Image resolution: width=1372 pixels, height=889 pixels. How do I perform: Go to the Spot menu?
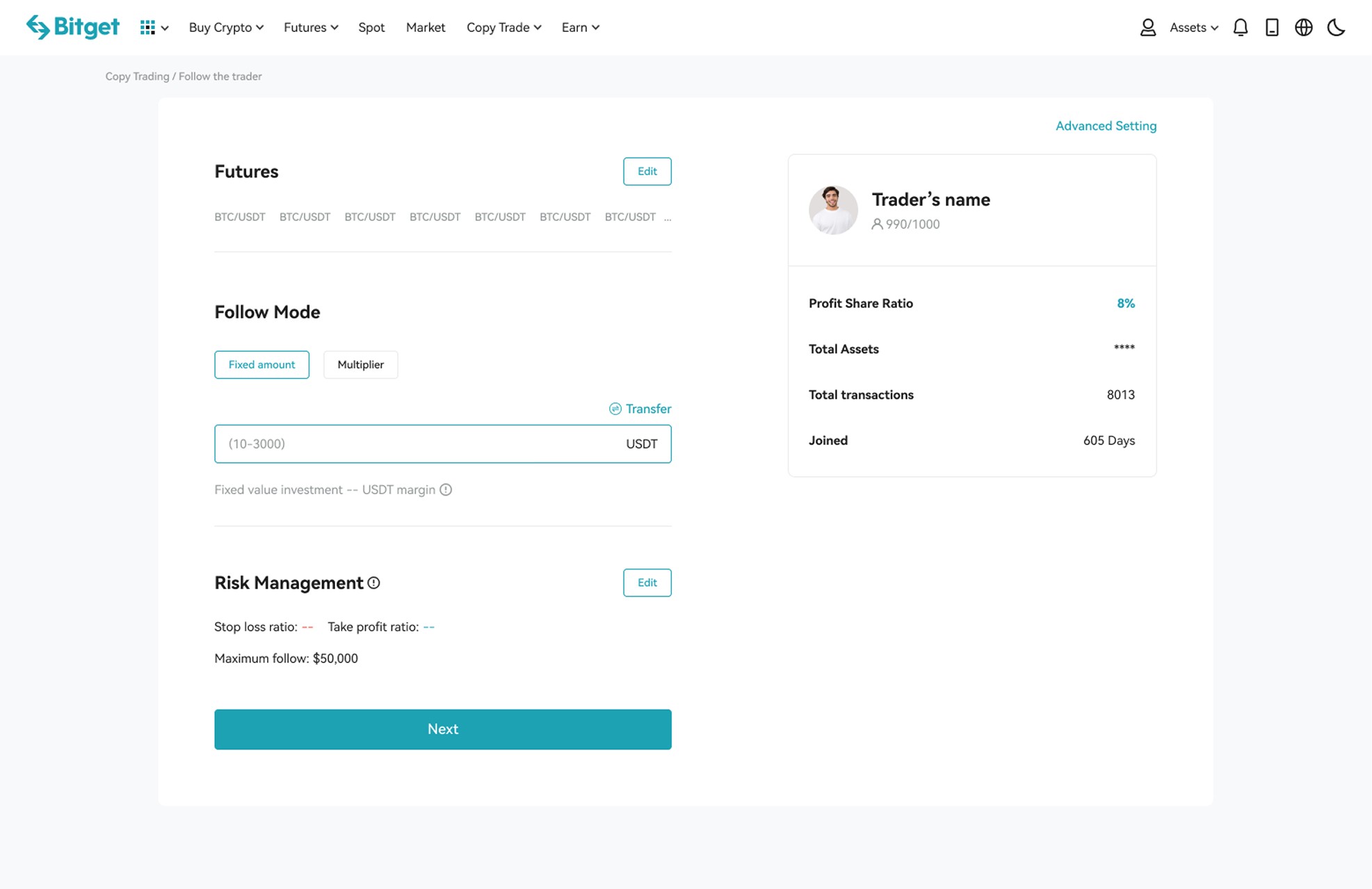(x=371, y=28)
